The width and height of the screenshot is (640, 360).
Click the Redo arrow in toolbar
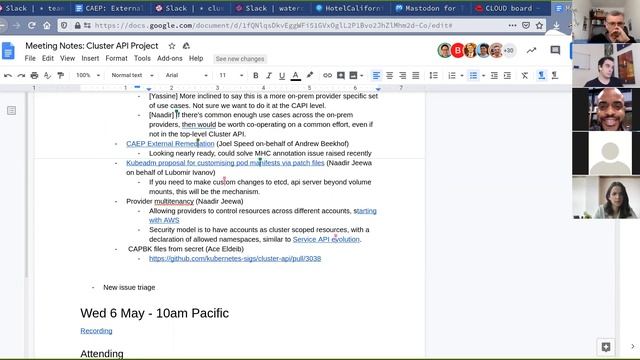[21, 76]
